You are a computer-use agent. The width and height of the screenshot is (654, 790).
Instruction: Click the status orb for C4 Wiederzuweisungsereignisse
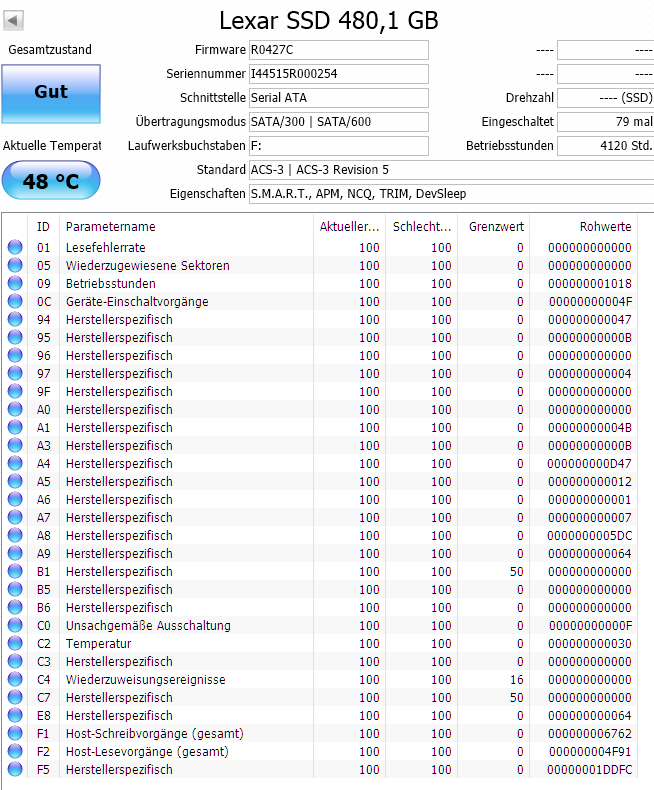tap(15, 679)
